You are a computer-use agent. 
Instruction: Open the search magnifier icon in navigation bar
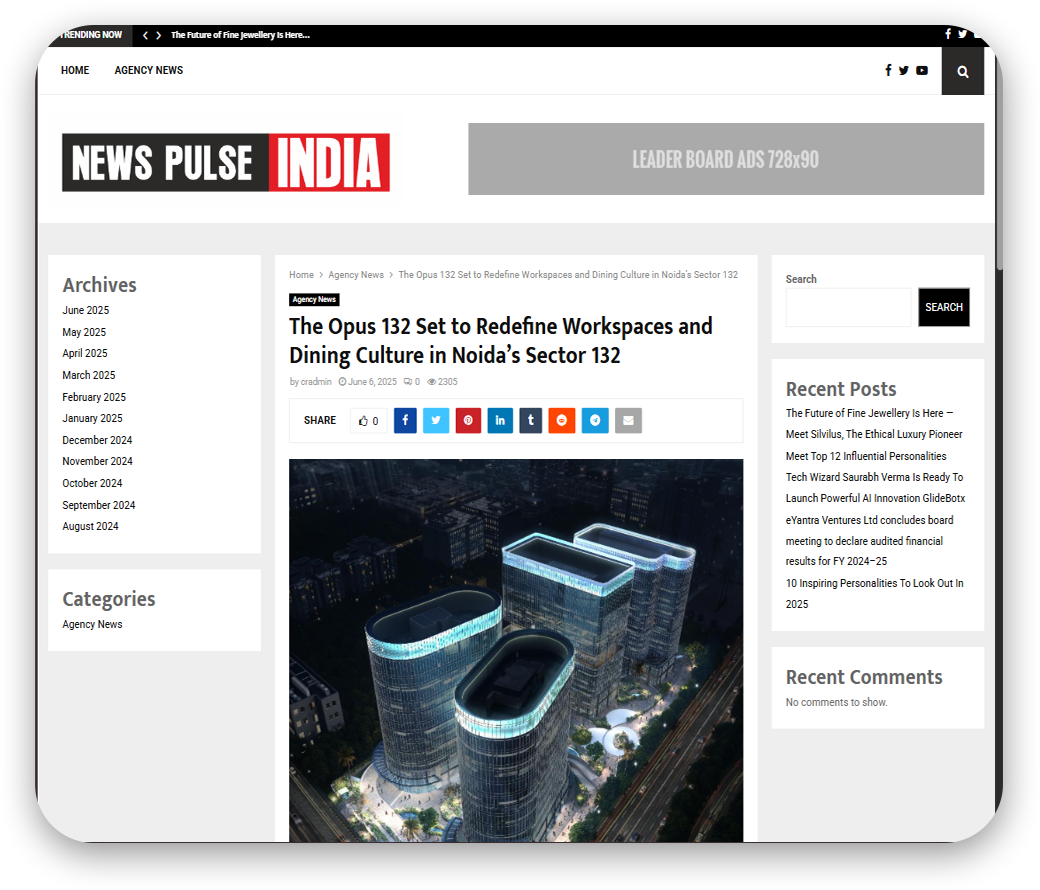click(962, 71)
